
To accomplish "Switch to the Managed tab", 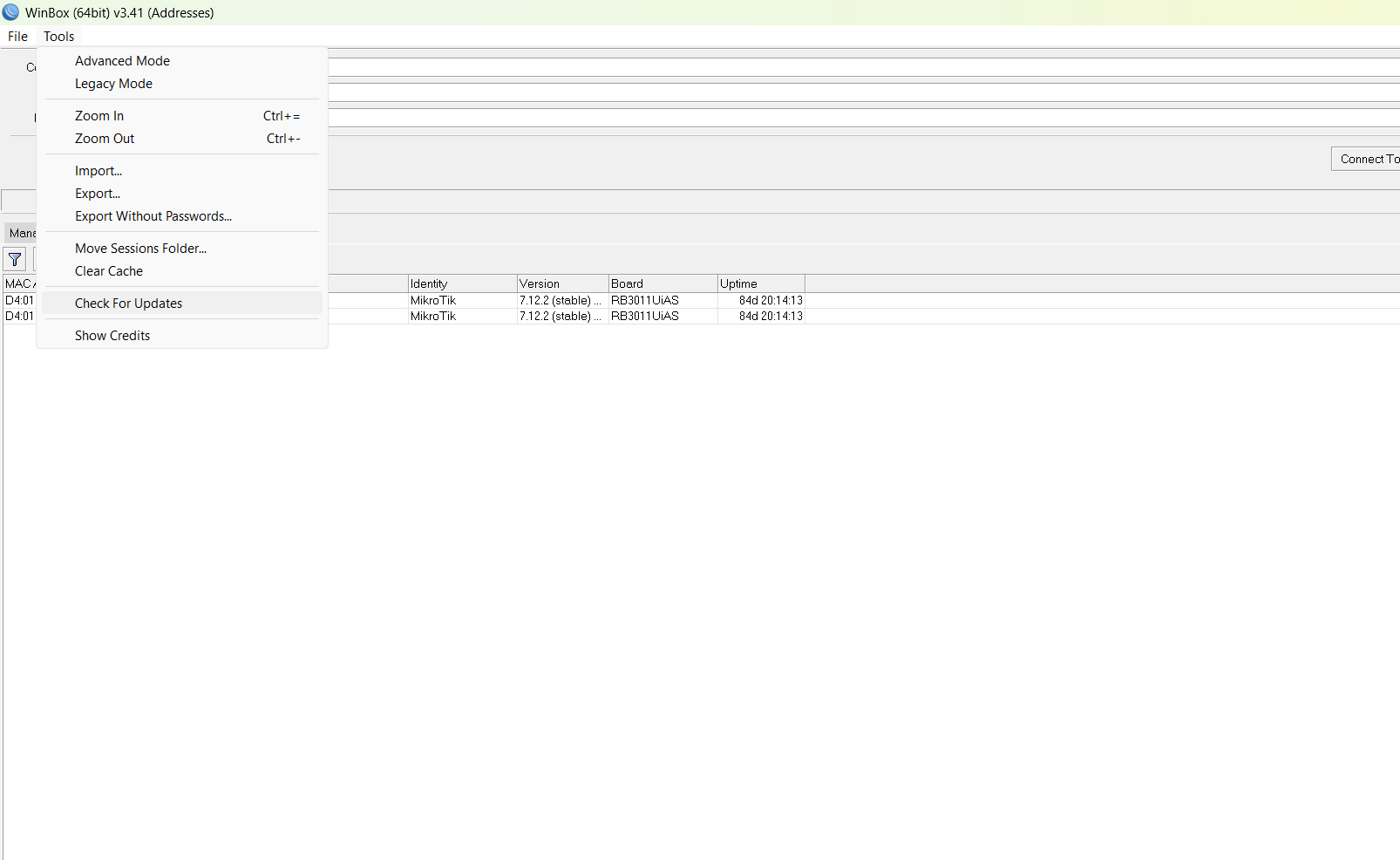I will pyautogui.click(x=21, y=233).
